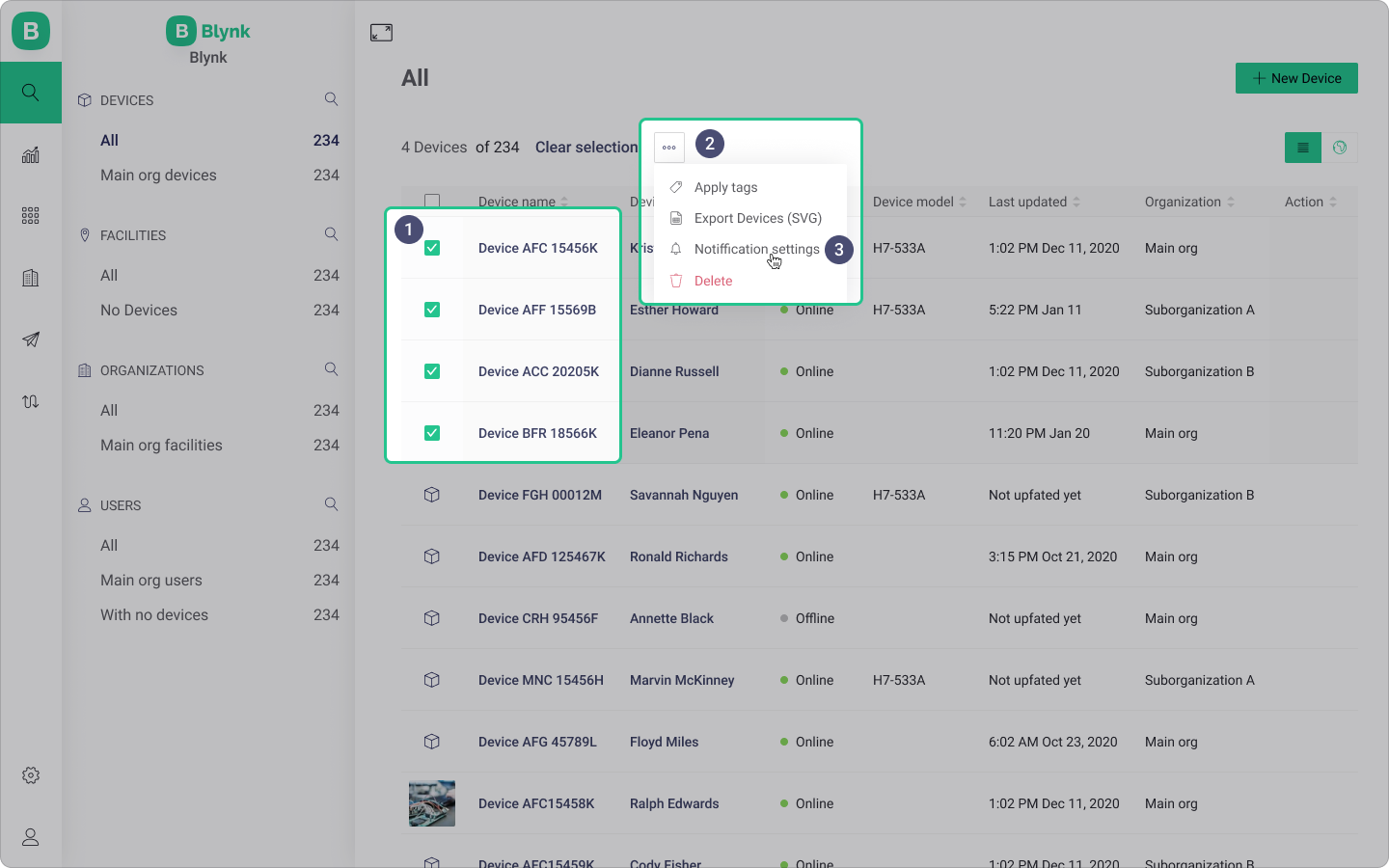Select Delete in the actions menu
Screen dimensions: 1389x868
[713, 281]
